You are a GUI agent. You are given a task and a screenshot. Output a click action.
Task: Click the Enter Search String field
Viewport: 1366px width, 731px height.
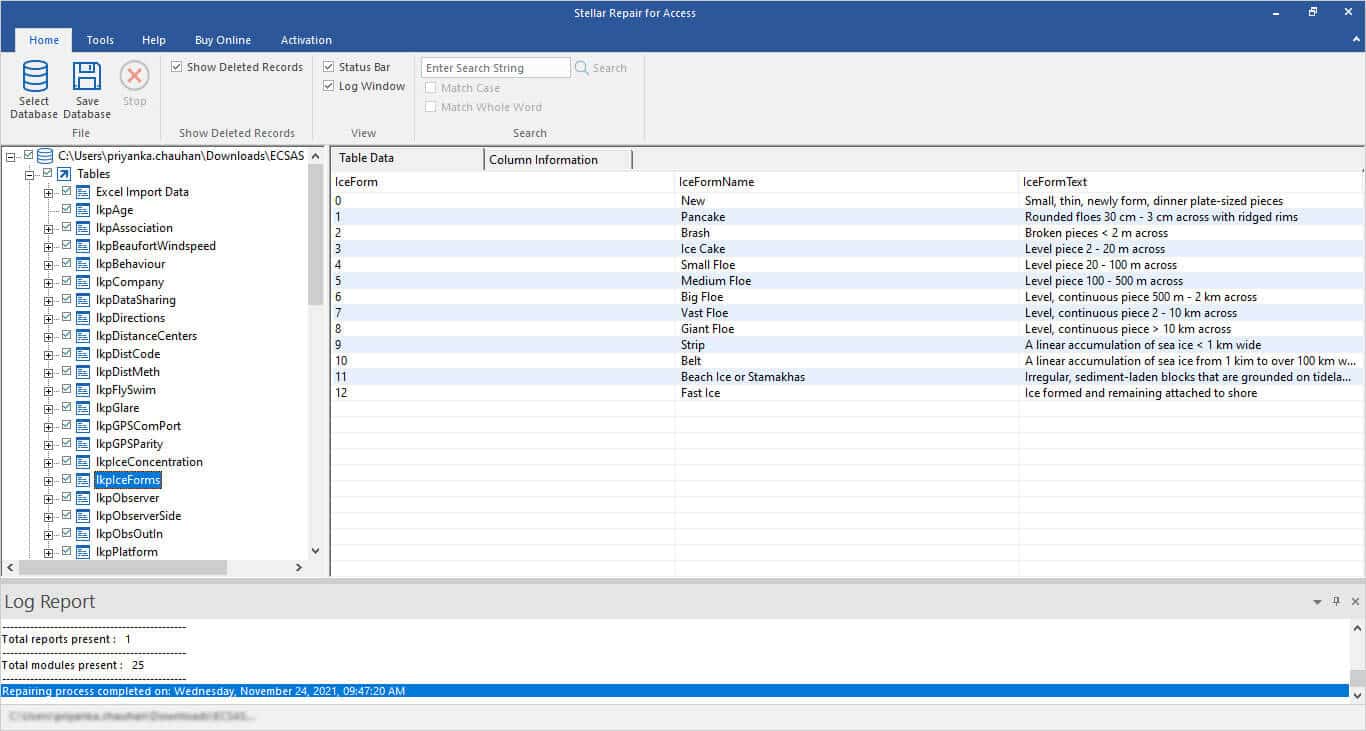coord(495,68)
